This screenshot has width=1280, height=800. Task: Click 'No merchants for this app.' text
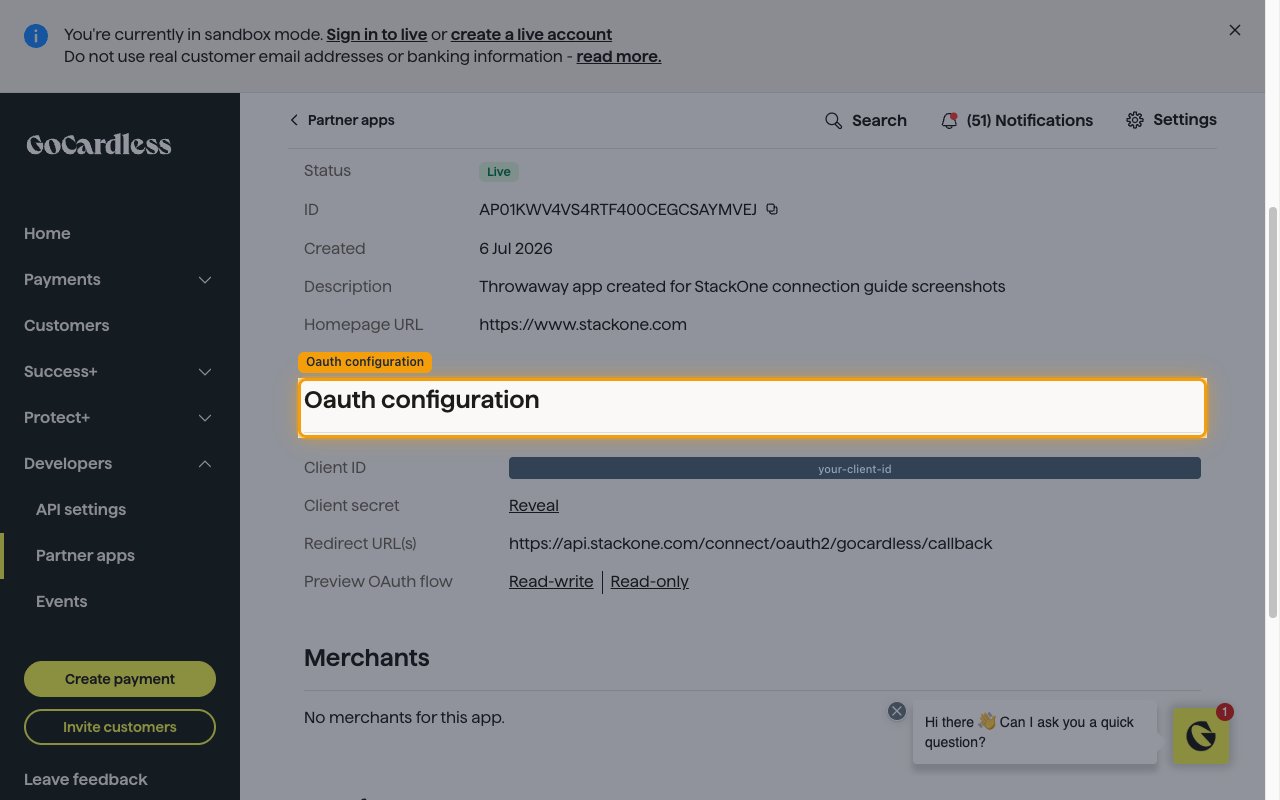pyautogui.click(x=404, y=717)
